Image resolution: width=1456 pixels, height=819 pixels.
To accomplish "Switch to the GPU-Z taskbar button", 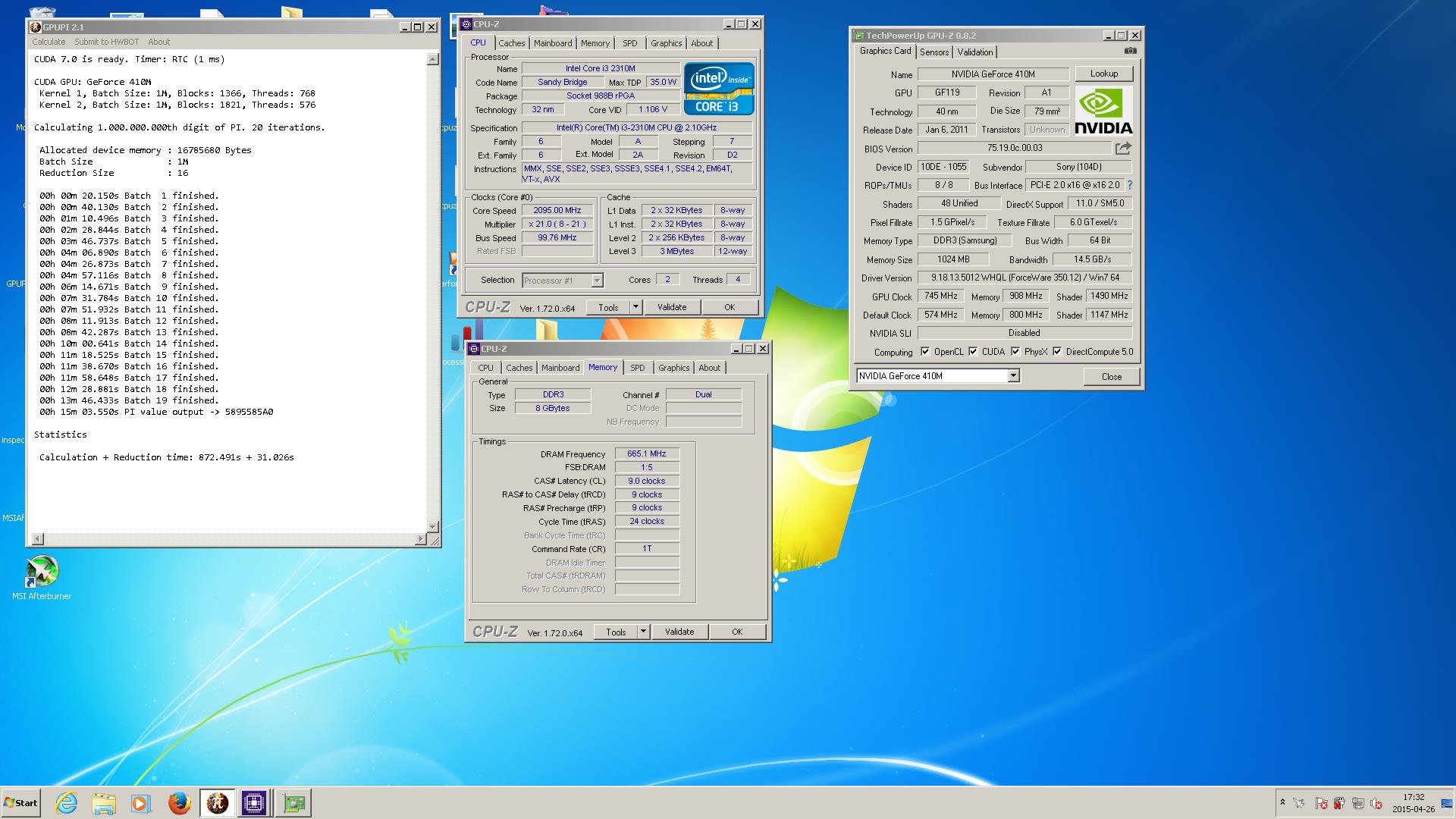I will [293, 803].
